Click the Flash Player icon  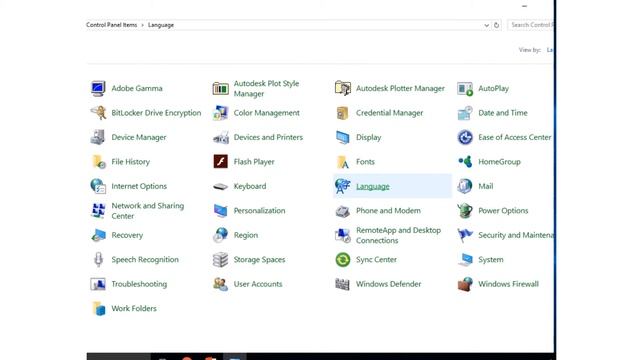pyautogui.click(x=220, y=162)
